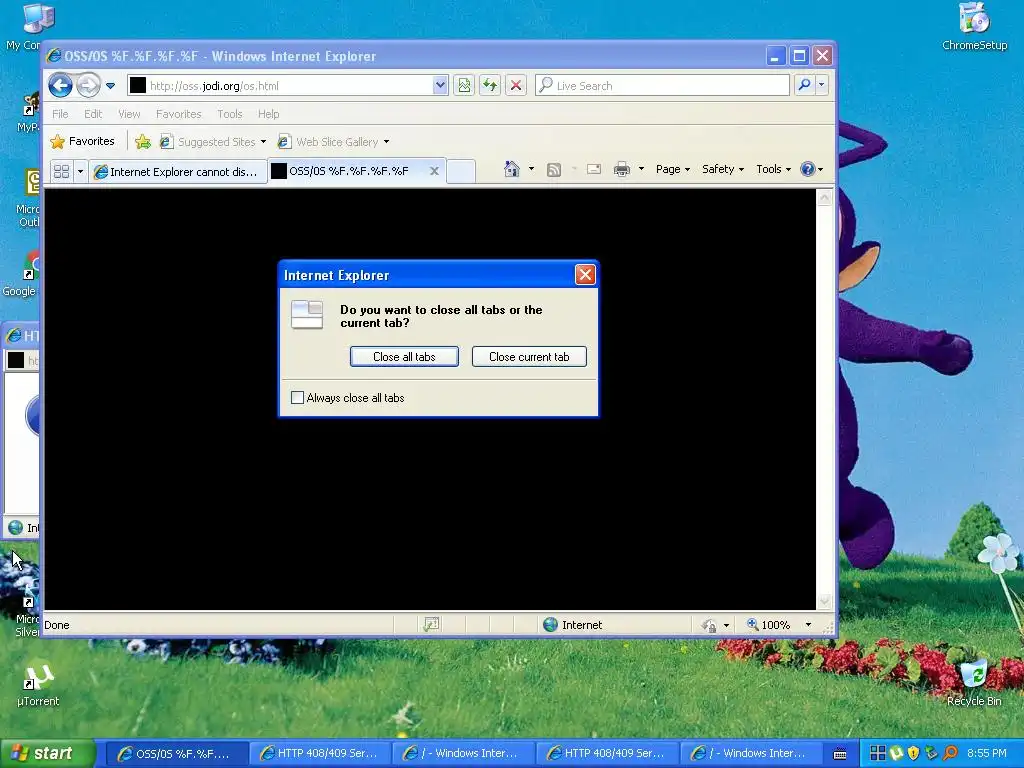The width and height of the screenshot is (1024, 768).
Task: Click the Refresh page icon
Action: coord(490,86)
